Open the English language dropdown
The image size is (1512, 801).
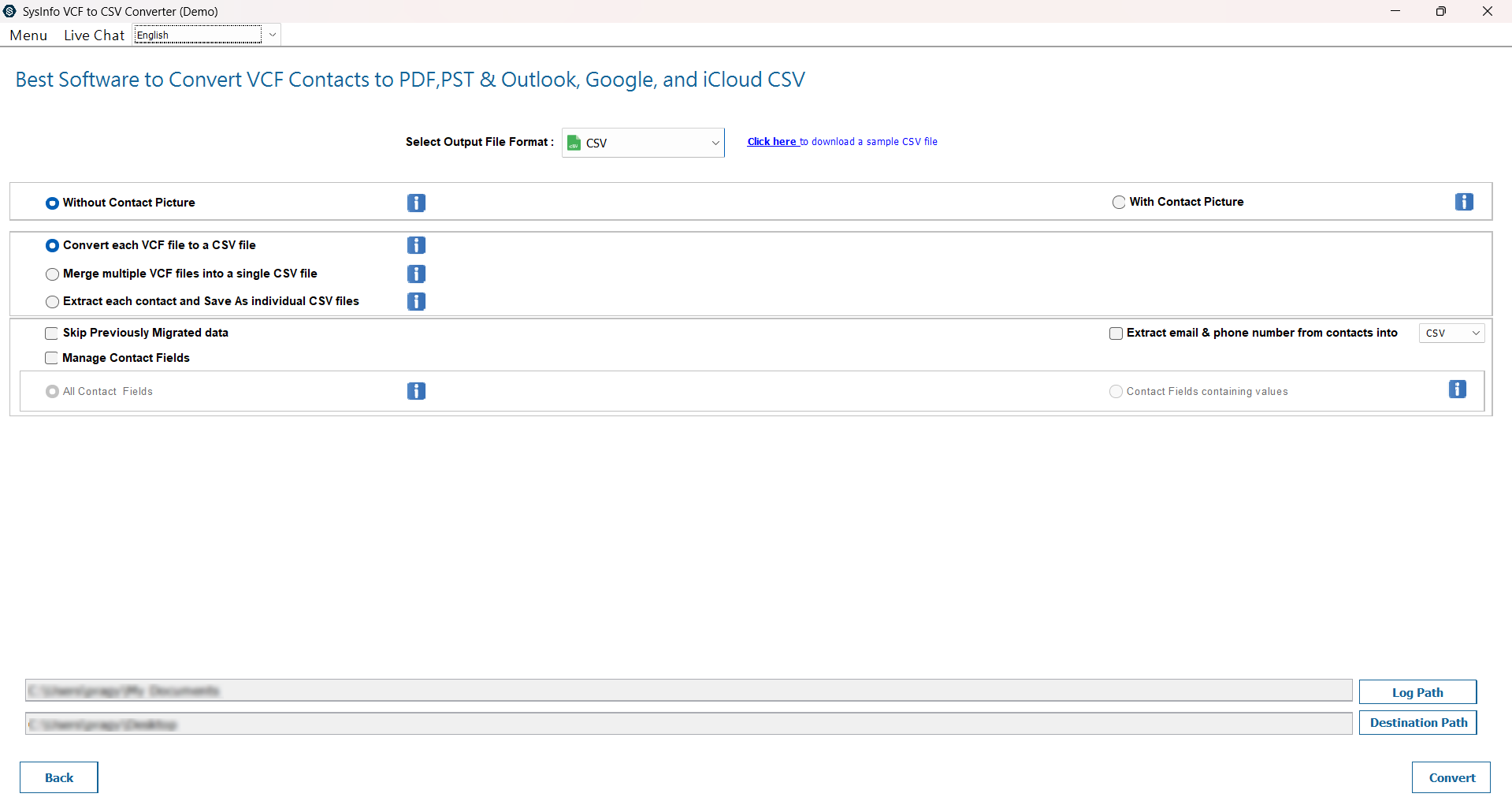click(x=206, y=35)
